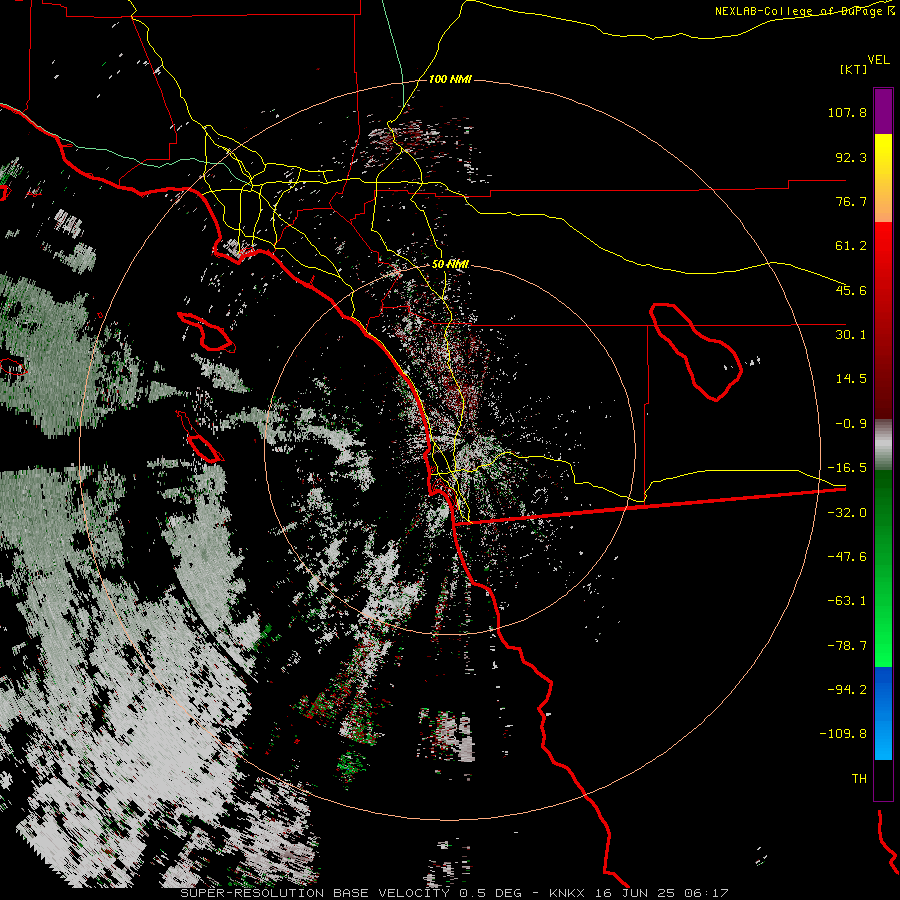900x900 pixels.
Task: Select the 61.2 scale label
Action: click(x=851, y=246)
